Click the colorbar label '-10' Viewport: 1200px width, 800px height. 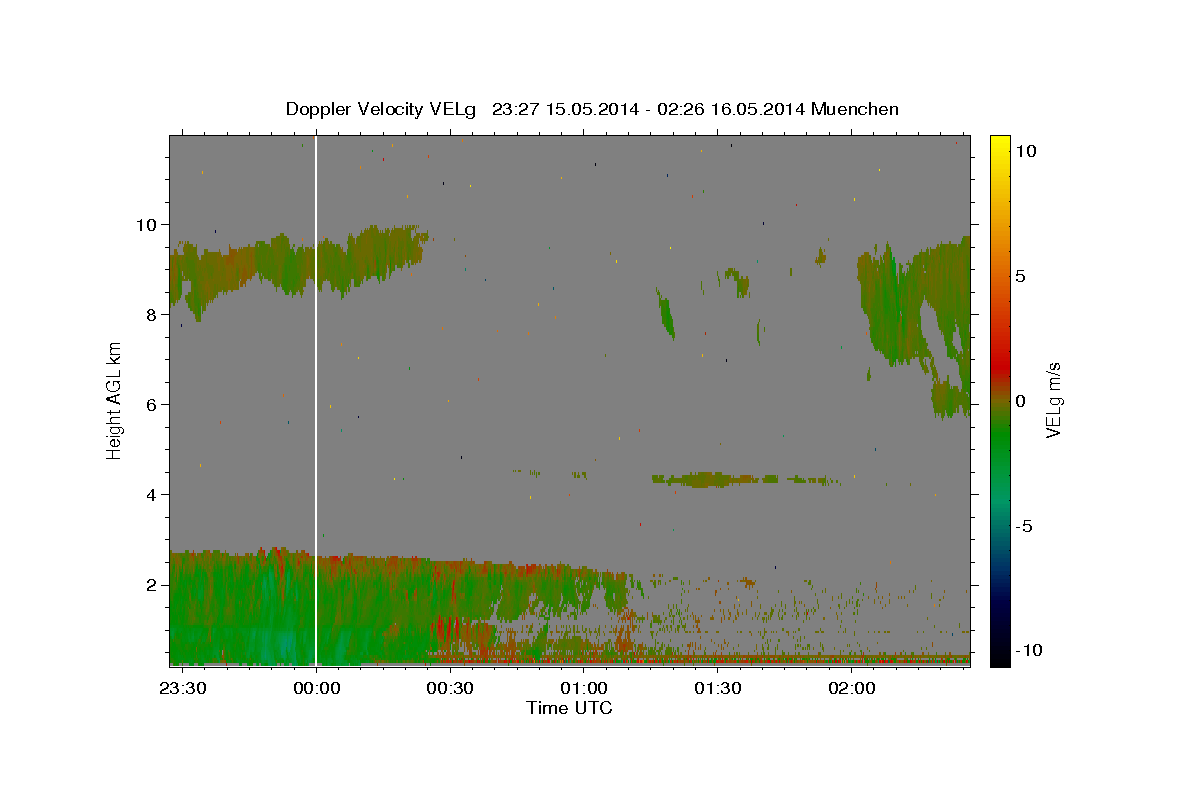pyautogui.click(x=1029, y=651)
